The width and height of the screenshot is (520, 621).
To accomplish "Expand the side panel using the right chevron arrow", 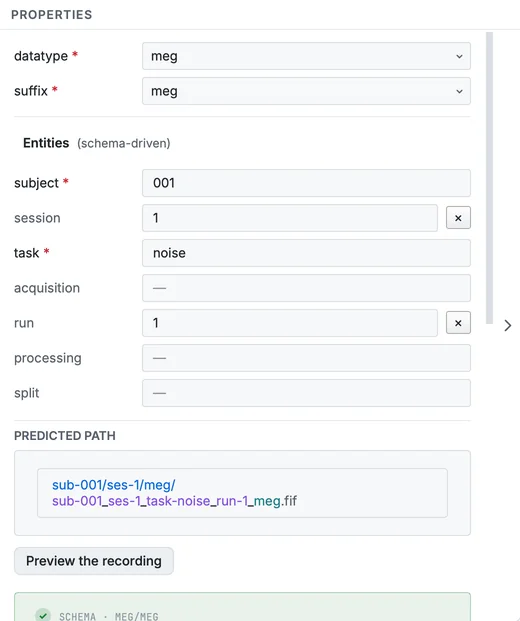I will tap(508, 326).
